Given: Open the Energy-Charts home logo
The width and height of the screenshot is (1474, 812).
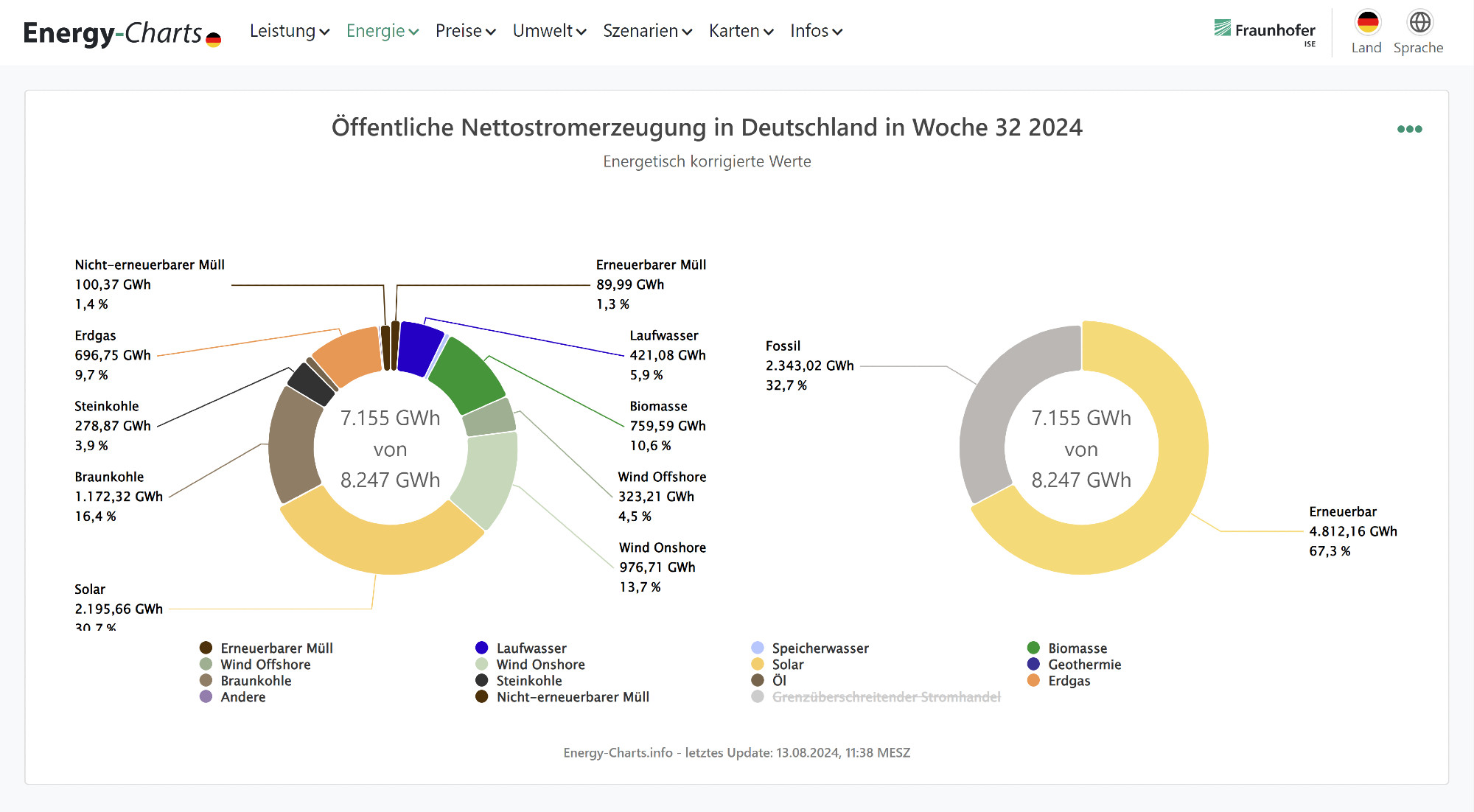Looking at the screenshot, I should 122,33.
